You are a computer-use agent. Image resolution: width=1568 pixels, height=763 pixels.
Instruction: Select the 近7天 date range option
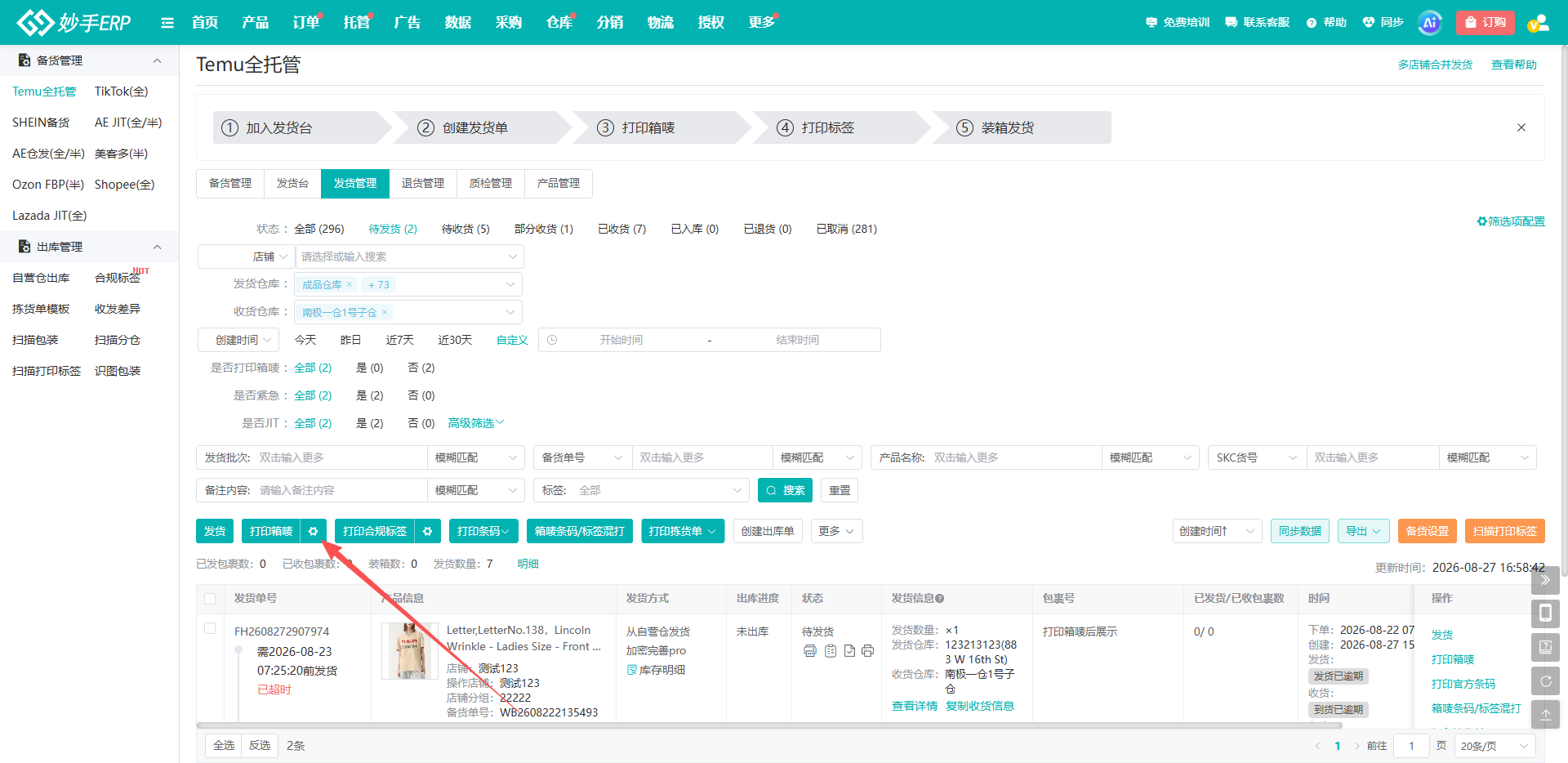(x=400, y=340)
